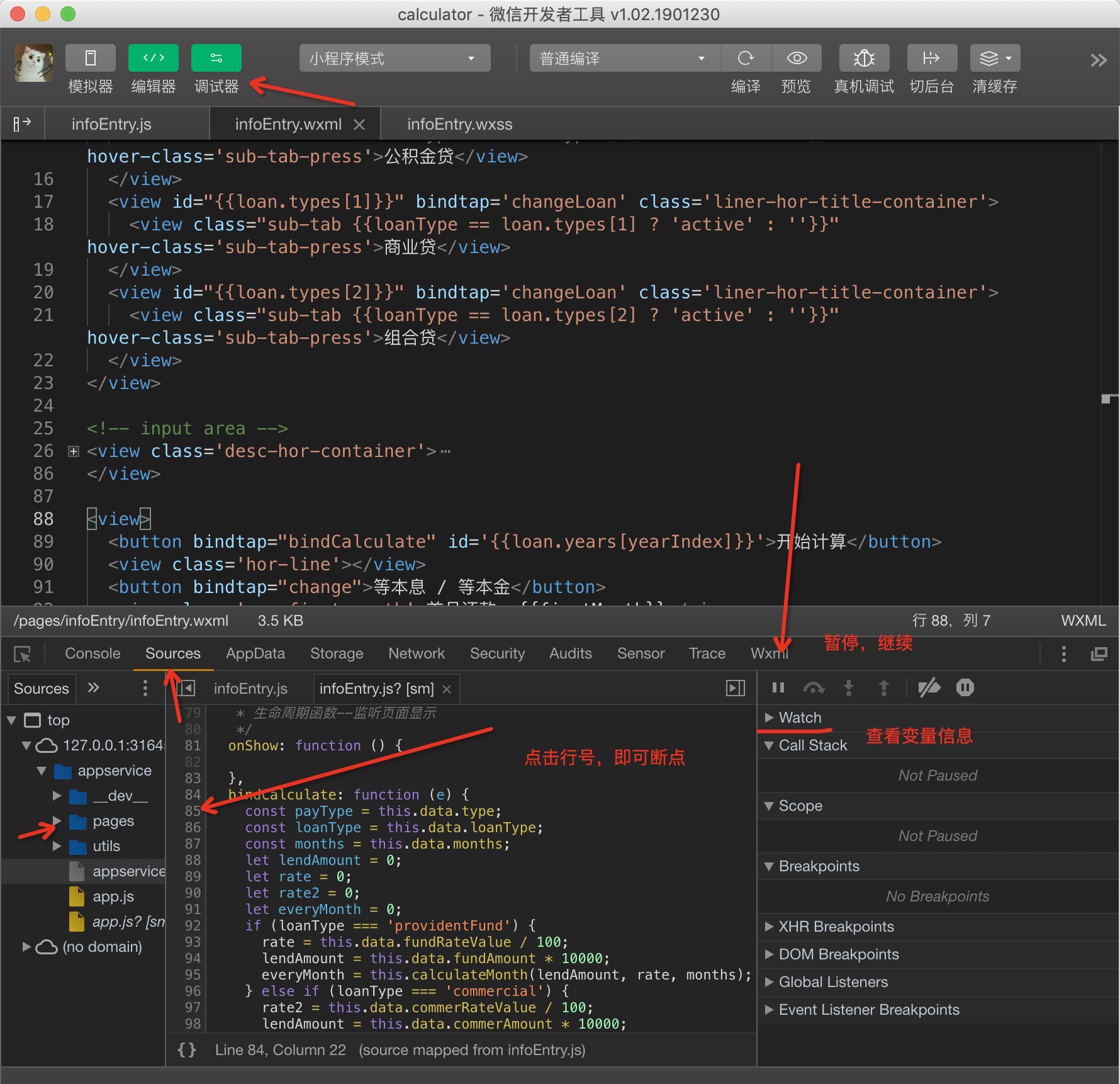Viewport: 1120px width, 1084px height.
Task: Click the step over function icon
Action: (x=814, y=688)
